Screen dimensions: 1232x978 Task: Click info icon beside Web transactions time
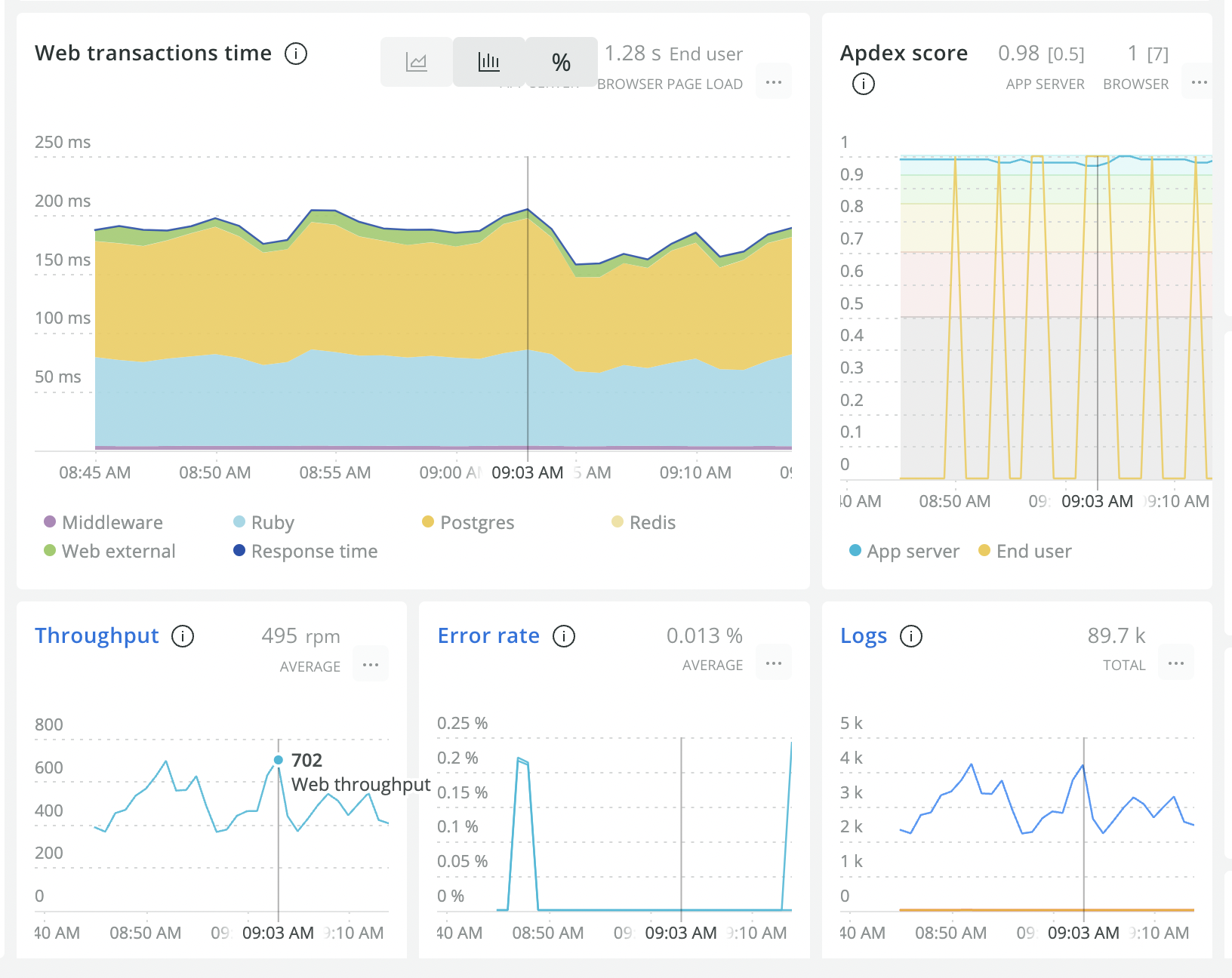coord(296,54)
